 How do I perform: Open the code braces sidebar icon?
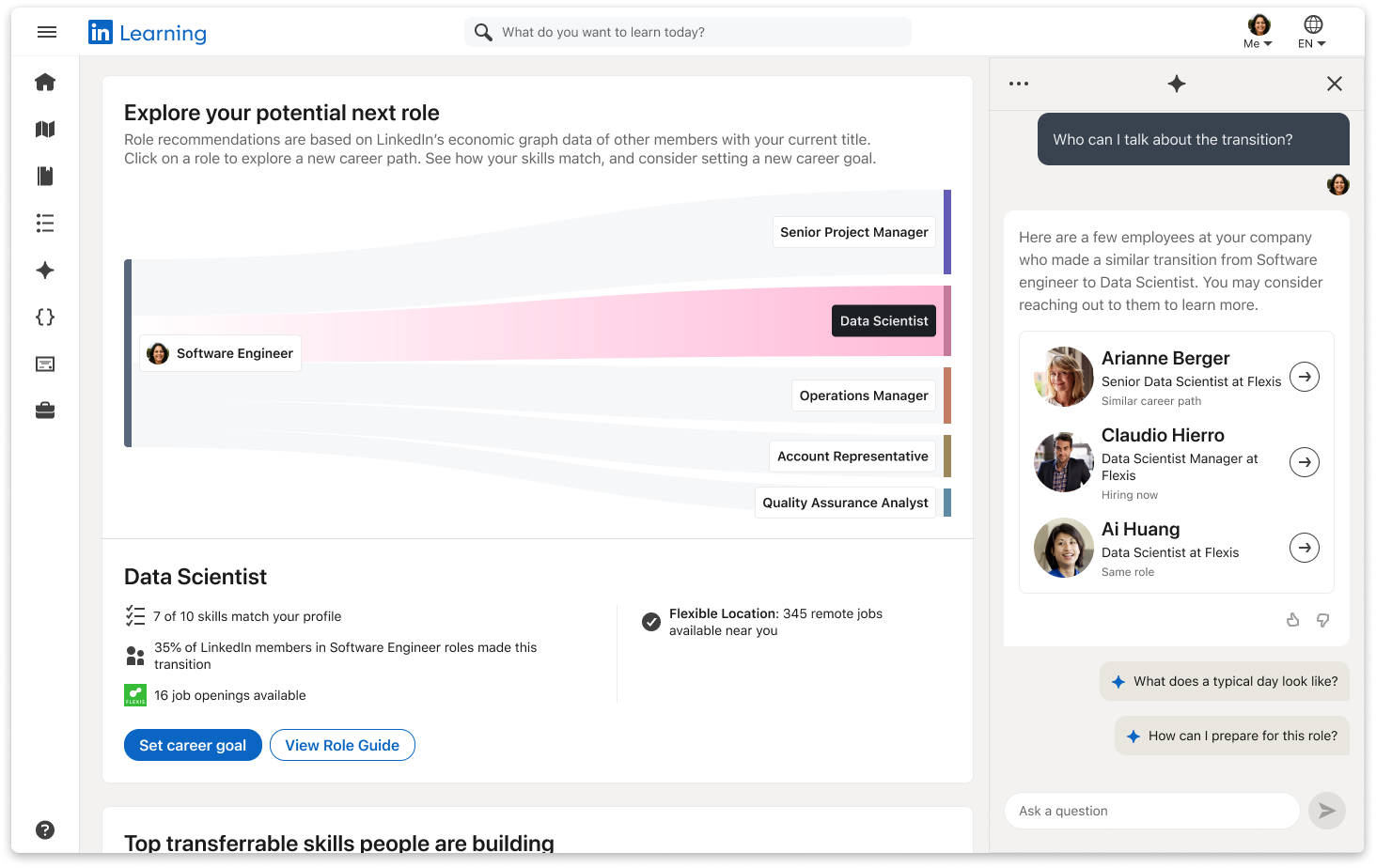pyautogui.click(x=45, y=318)
